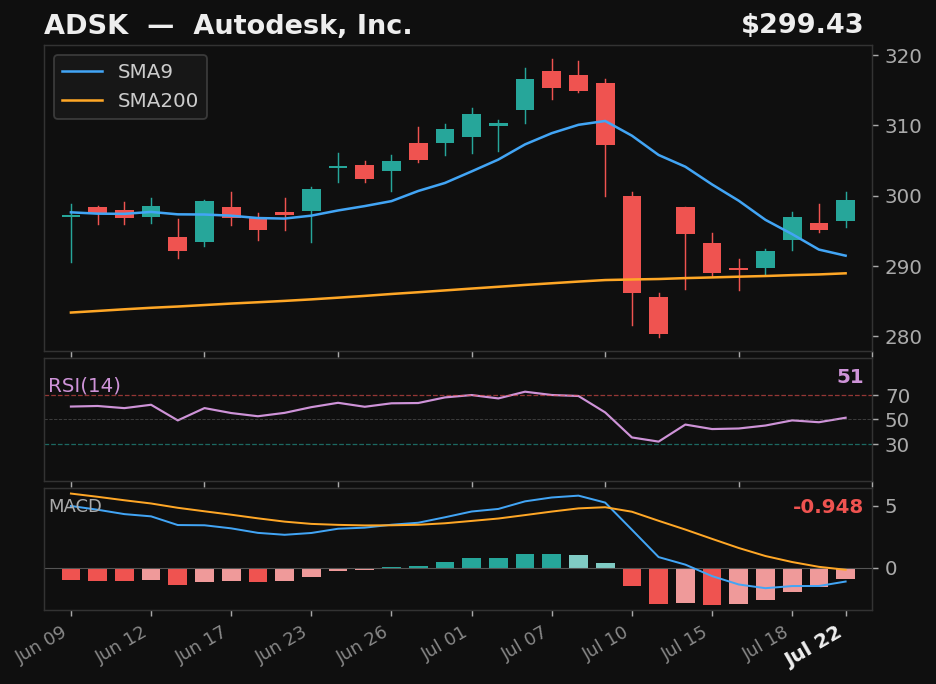Click the blue SMA9 legend line swatch

pos(83,72)
